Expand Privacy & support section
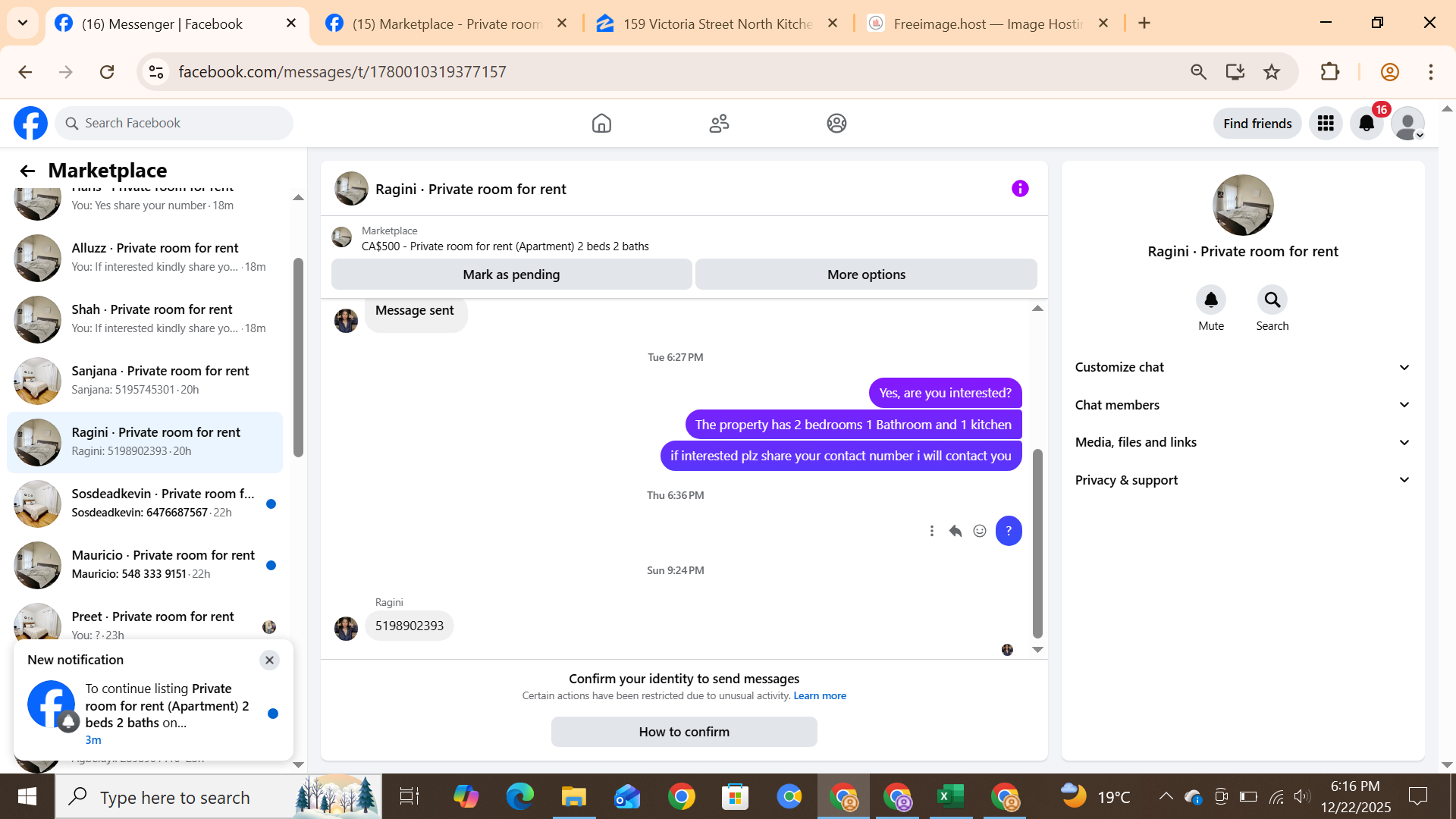 1242,480
